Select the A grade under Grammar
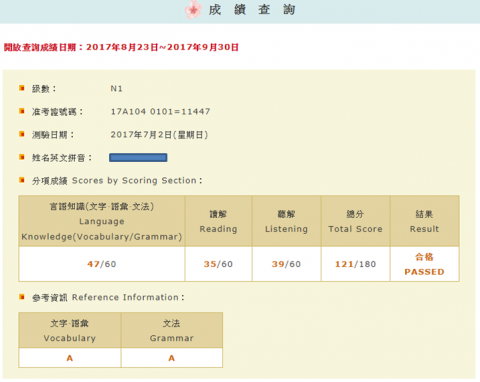The image size is (480, 382). click(x=172, y=358)
